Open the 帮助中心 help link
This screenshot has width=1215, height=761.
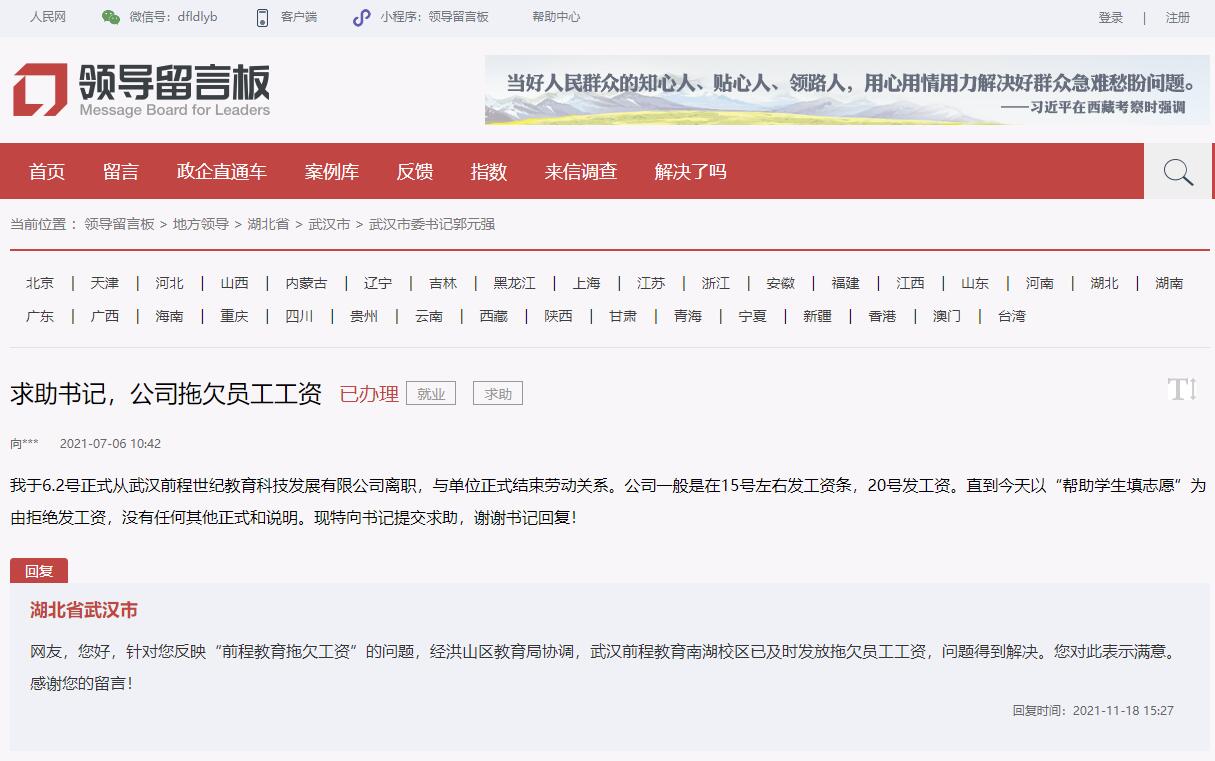(556, 17)
